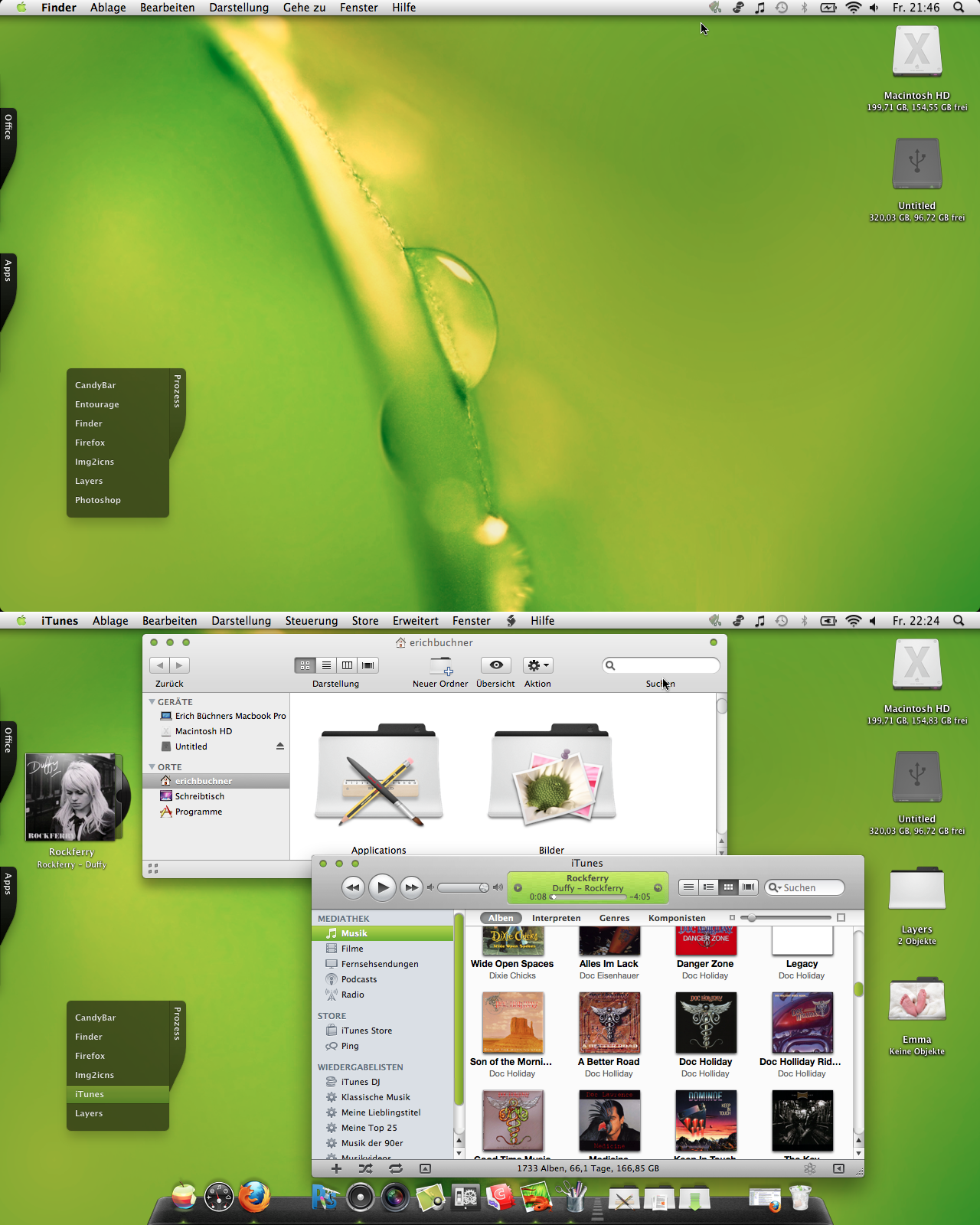Open the Applications stack in the dock
The height and width of the screenshot is (1225, 980).
tap(623, 1199)
